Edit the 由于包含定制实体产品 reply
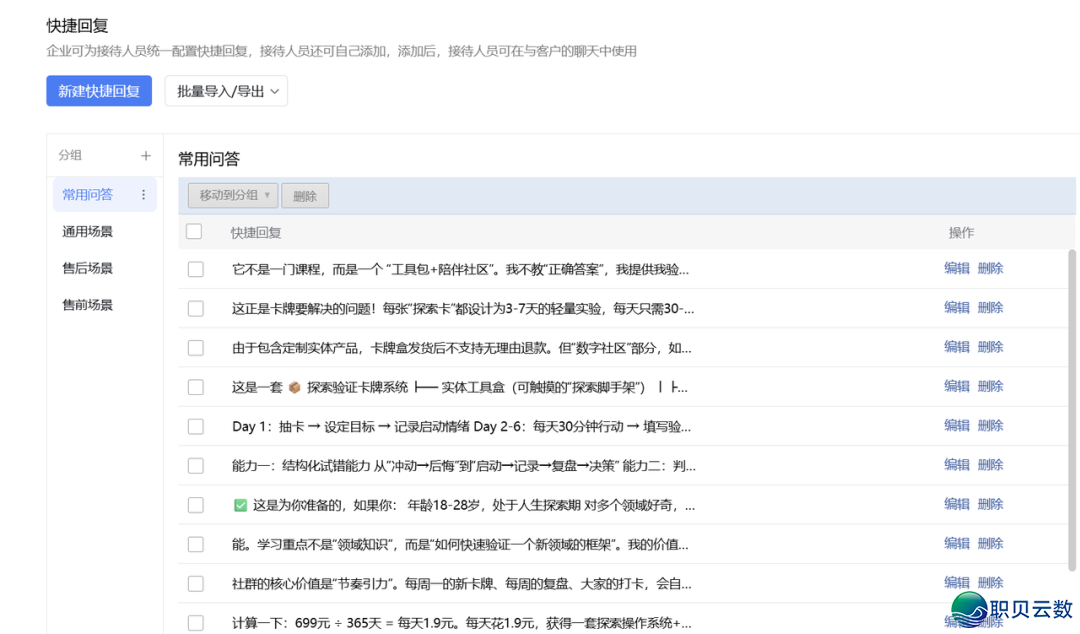 pos(957,347)
